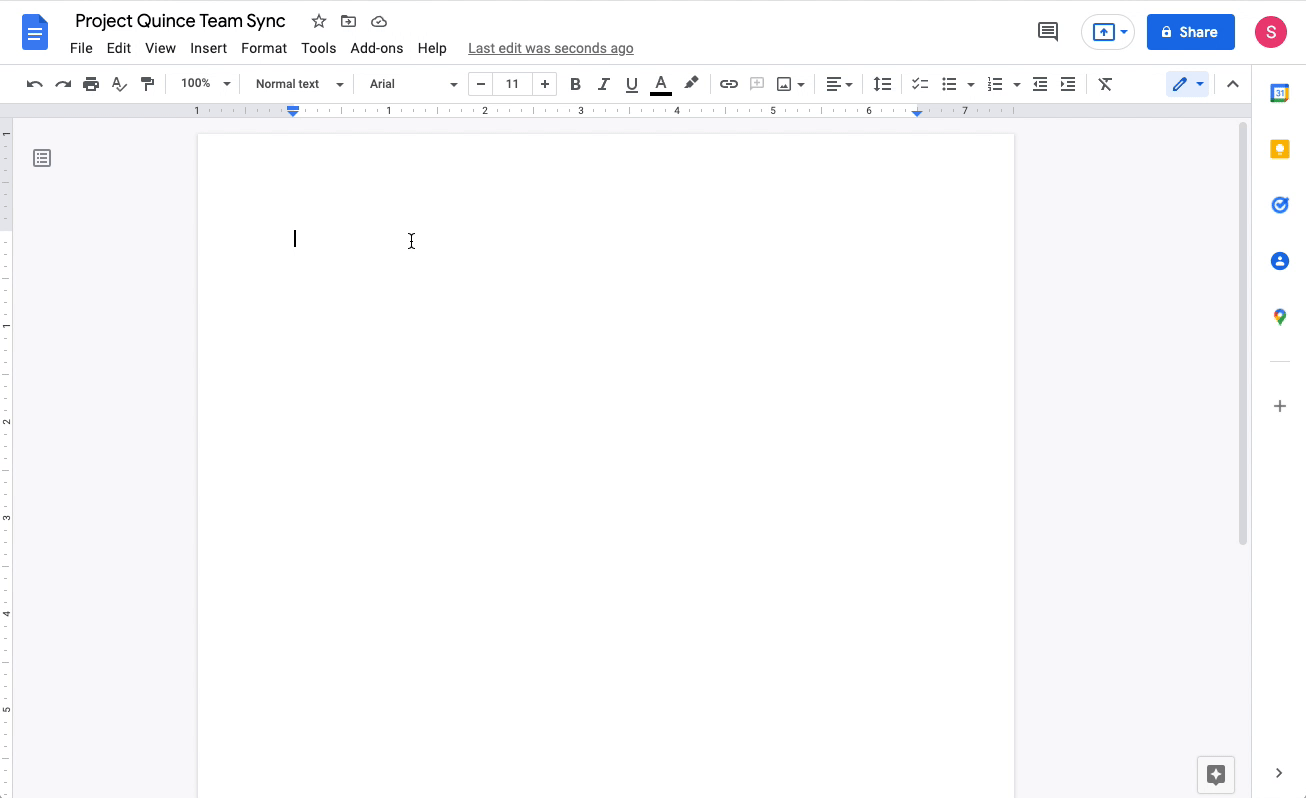Toggle bold formatting
The image size is (1306, 798).
pos(575,84)
